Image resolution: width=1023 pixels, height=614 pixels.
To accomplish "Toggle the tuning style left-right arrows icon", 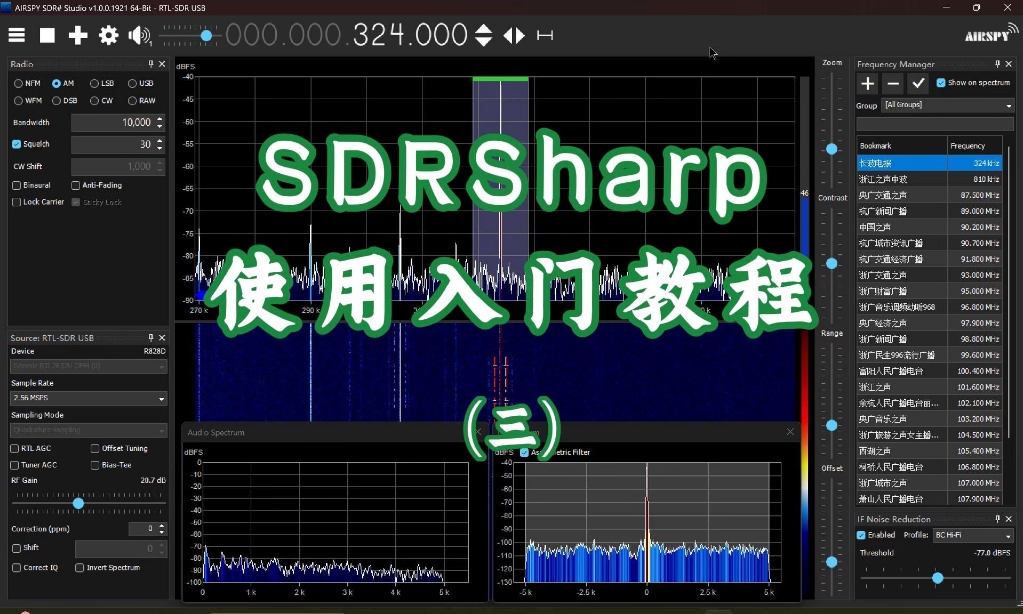I will click(514, 35).
